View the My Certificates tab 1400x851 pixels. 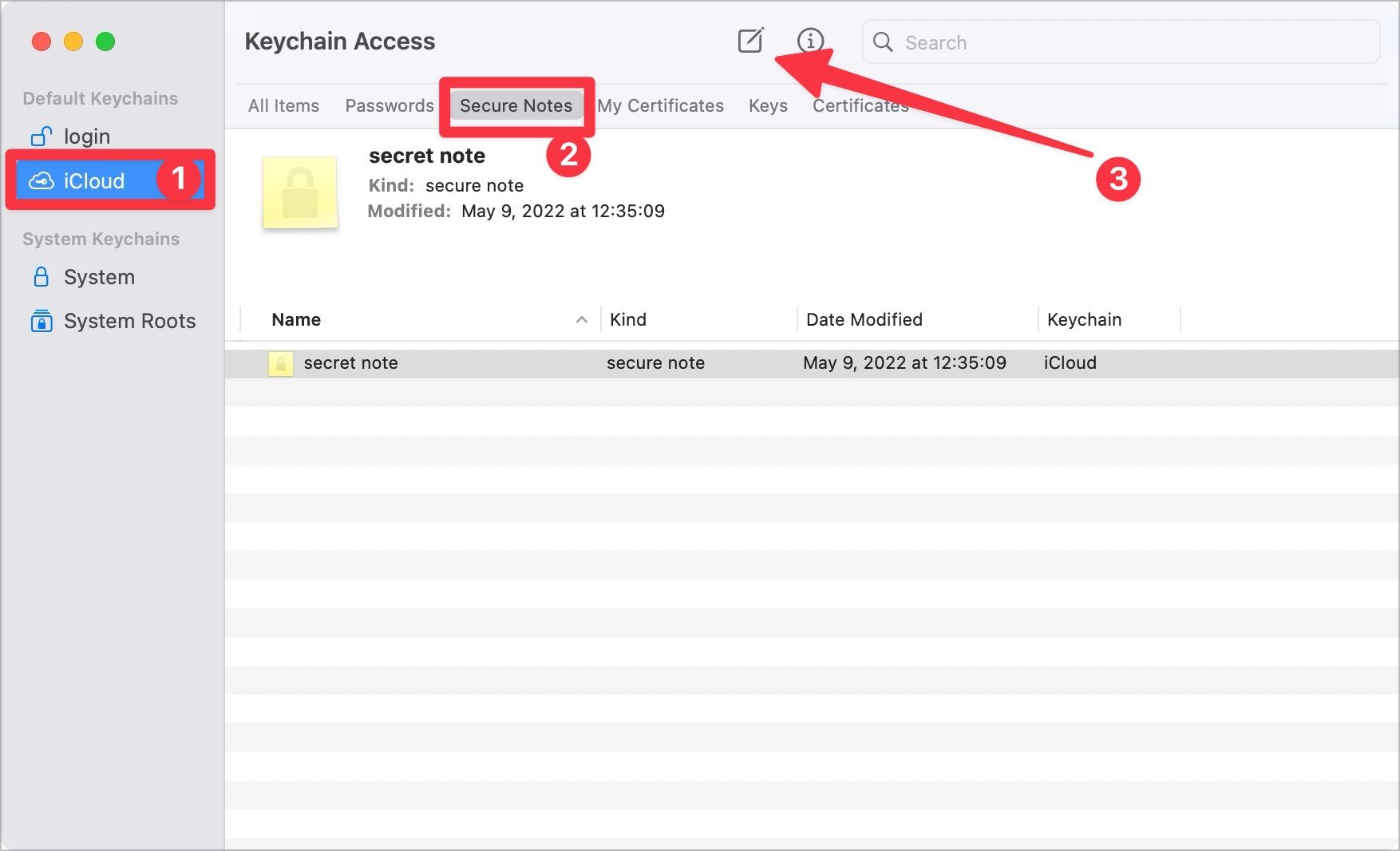(x=661, y=105)
